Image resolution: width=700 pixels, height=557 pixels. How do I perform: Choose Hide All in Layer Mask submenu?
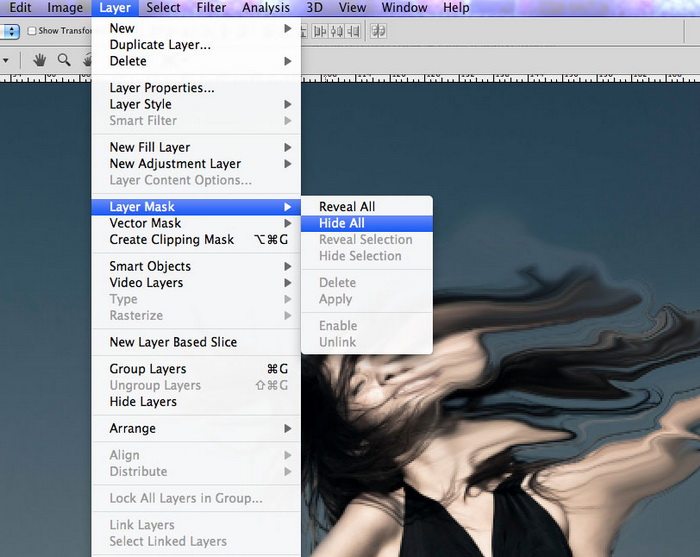367,223
